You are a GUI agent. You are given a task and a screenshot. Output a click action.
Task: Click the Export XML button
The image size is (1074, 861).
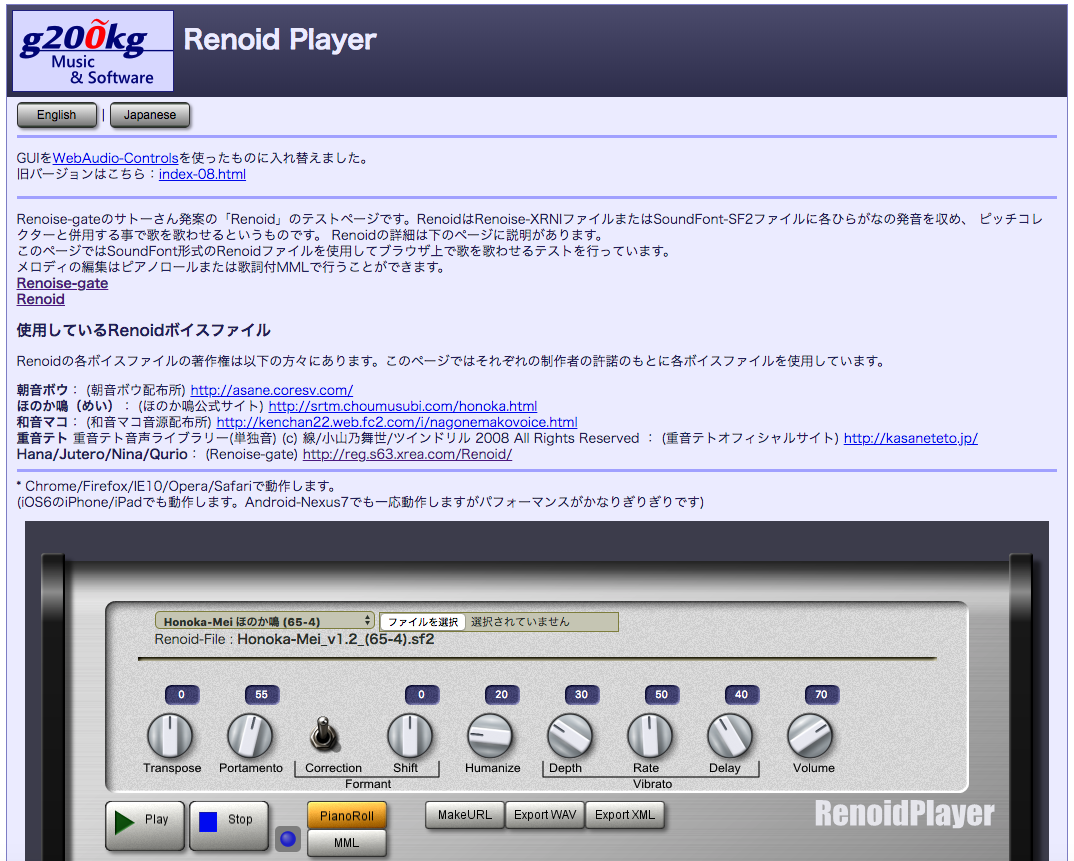coord(625,815)
